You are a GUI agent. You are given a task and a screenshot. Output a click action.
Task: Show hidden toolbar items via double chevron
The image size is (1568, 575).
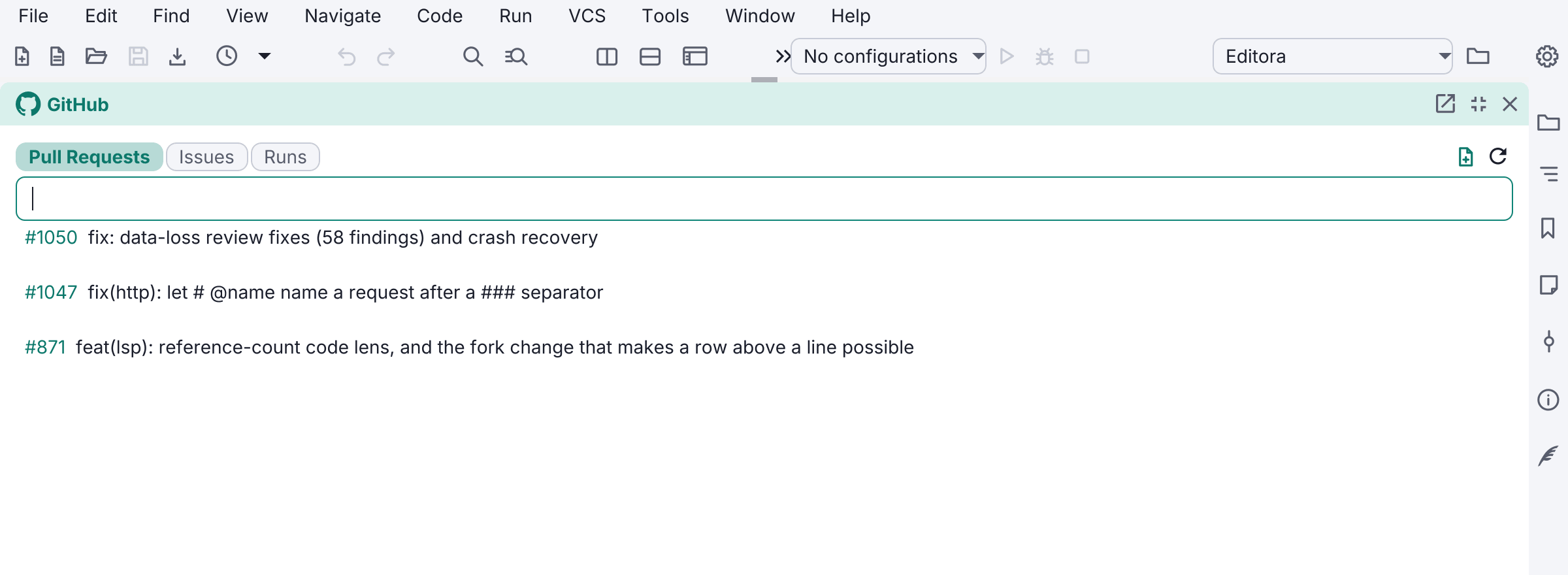[x=782, y=56]
